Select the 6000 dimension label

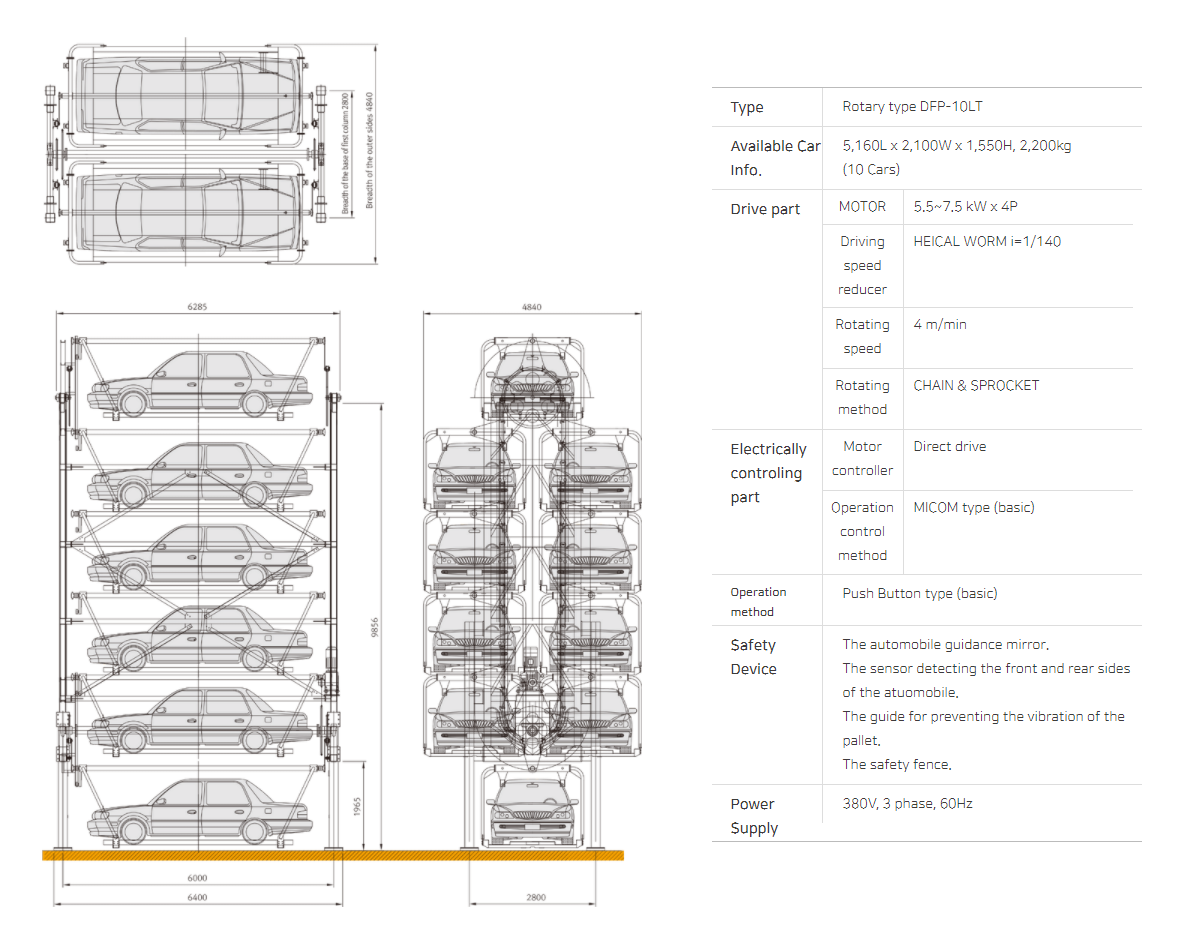tap(197, 878)
